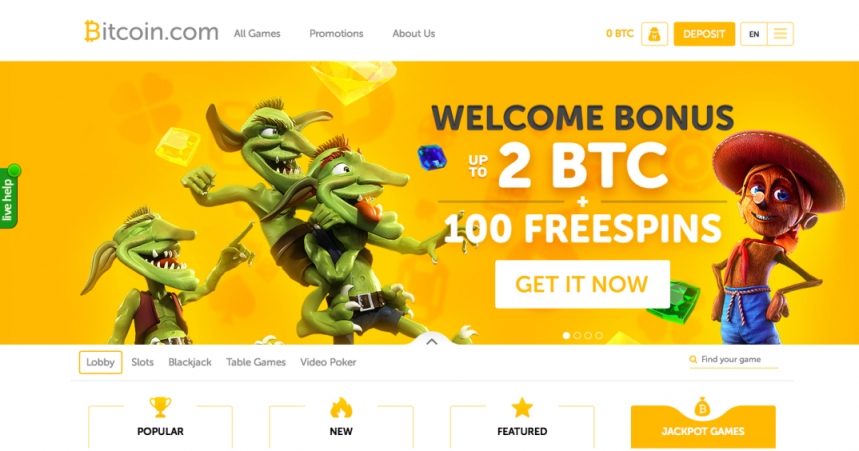Collapse the banner using the up chevron
The height and width of the screenshot is (451, 859).
(432, 341)
